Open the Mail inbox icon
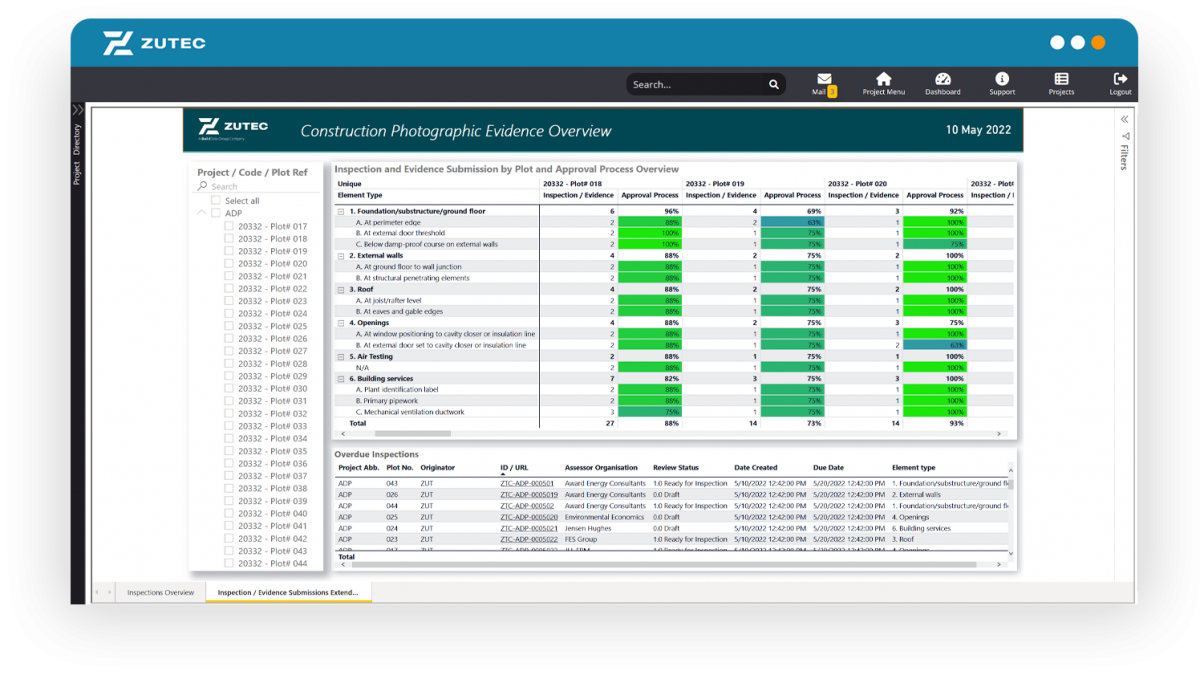This screenshot has height=675, width=1200. (x=824, y=80)
